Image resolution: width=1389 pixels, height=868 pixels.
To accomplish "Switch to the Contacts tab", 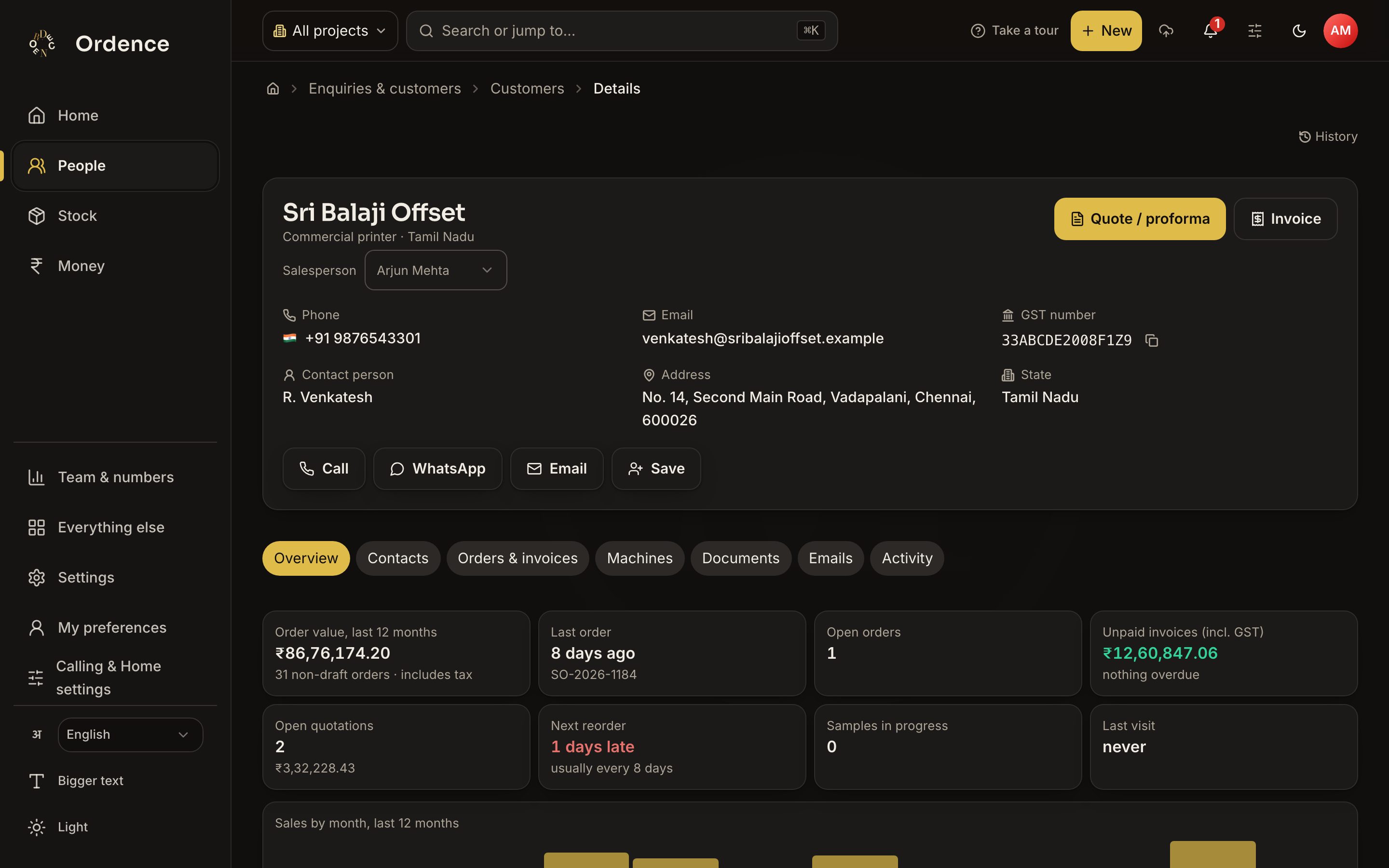I will coord(398,558).
